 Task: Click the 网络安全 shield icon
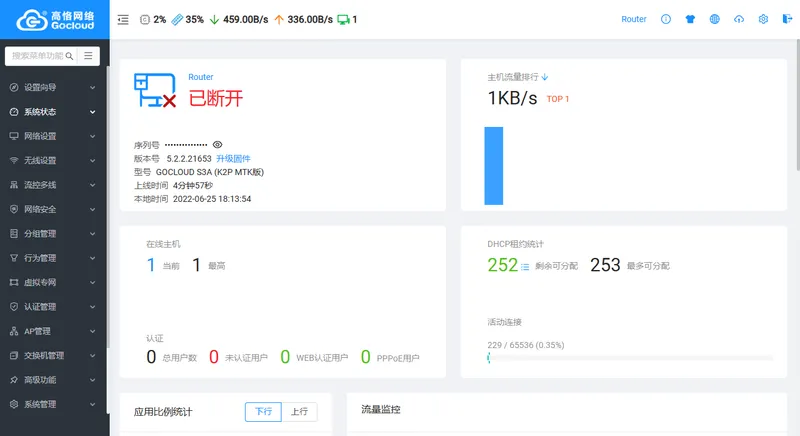click(14, 209)
